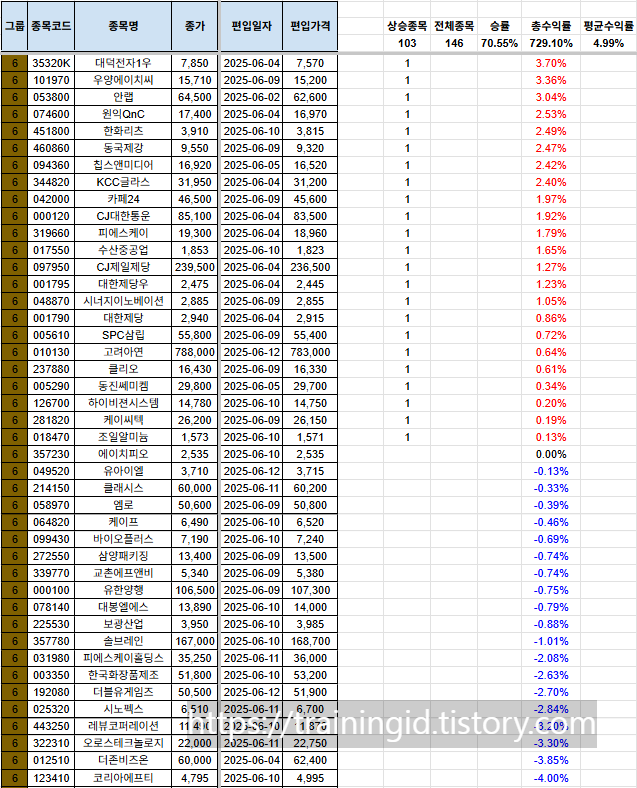Select the 승률 header cell
The width and height of the screenshot is (637, 788).
click(499, 26)
